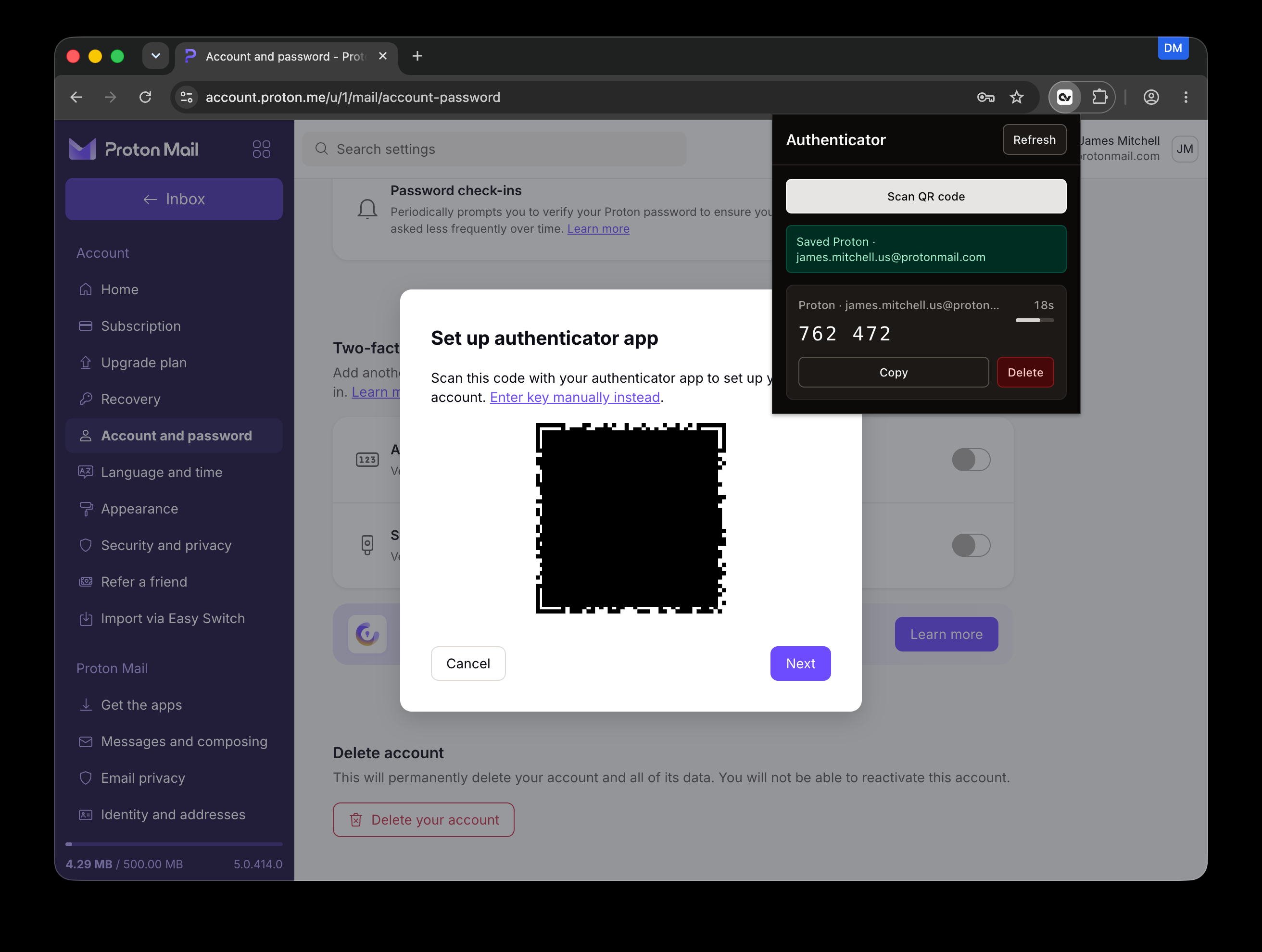The width and height of the screenshot is (1262, 952).
Task: Click Learn more under Password check-ins
Action: click(x=598, y=229)
